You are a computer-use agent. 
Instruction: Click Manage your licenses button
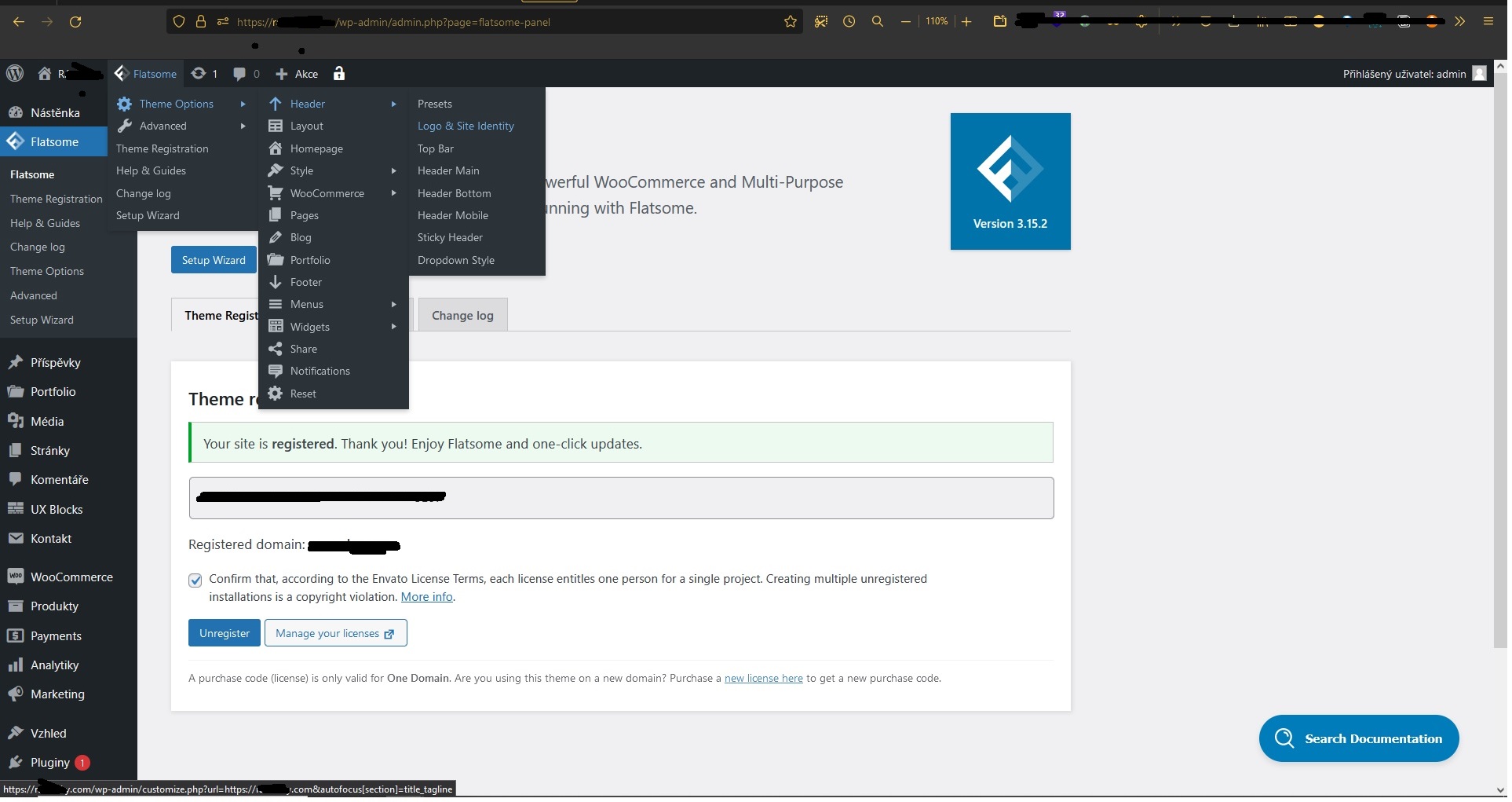(336, 633)
